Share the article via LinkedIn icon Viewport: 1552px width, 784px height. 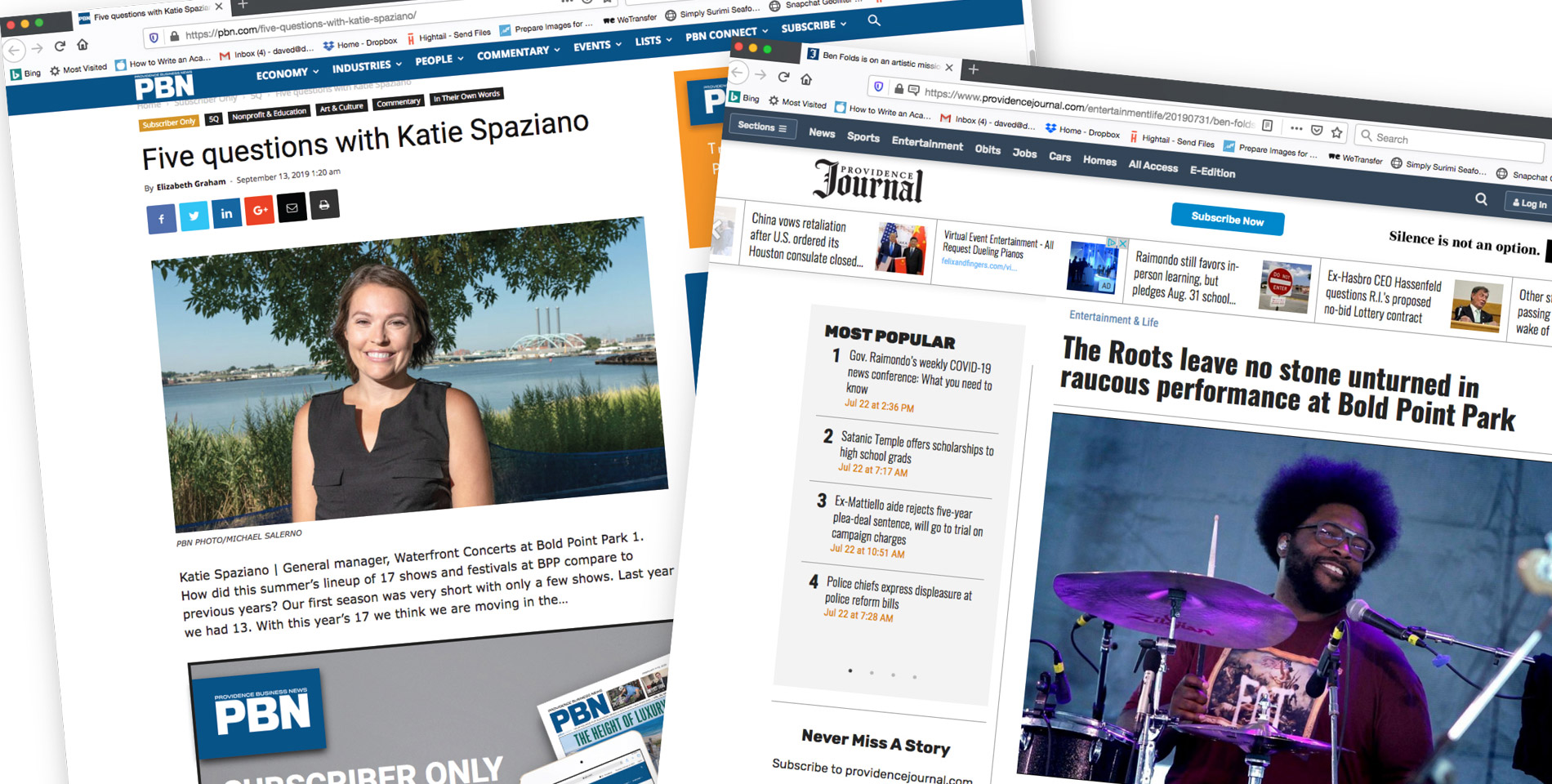[226, 213]
